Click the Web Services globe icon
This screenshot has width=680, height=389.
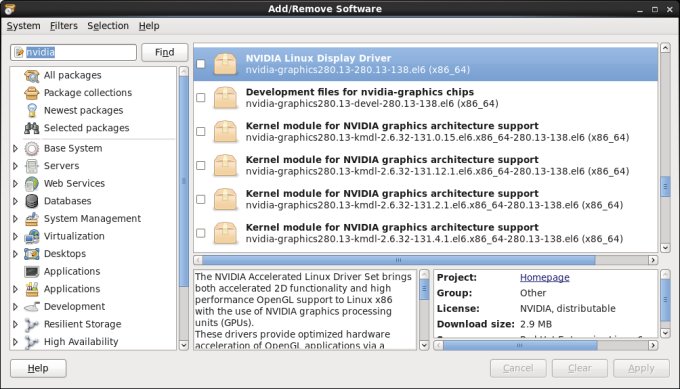click(32, 184)
